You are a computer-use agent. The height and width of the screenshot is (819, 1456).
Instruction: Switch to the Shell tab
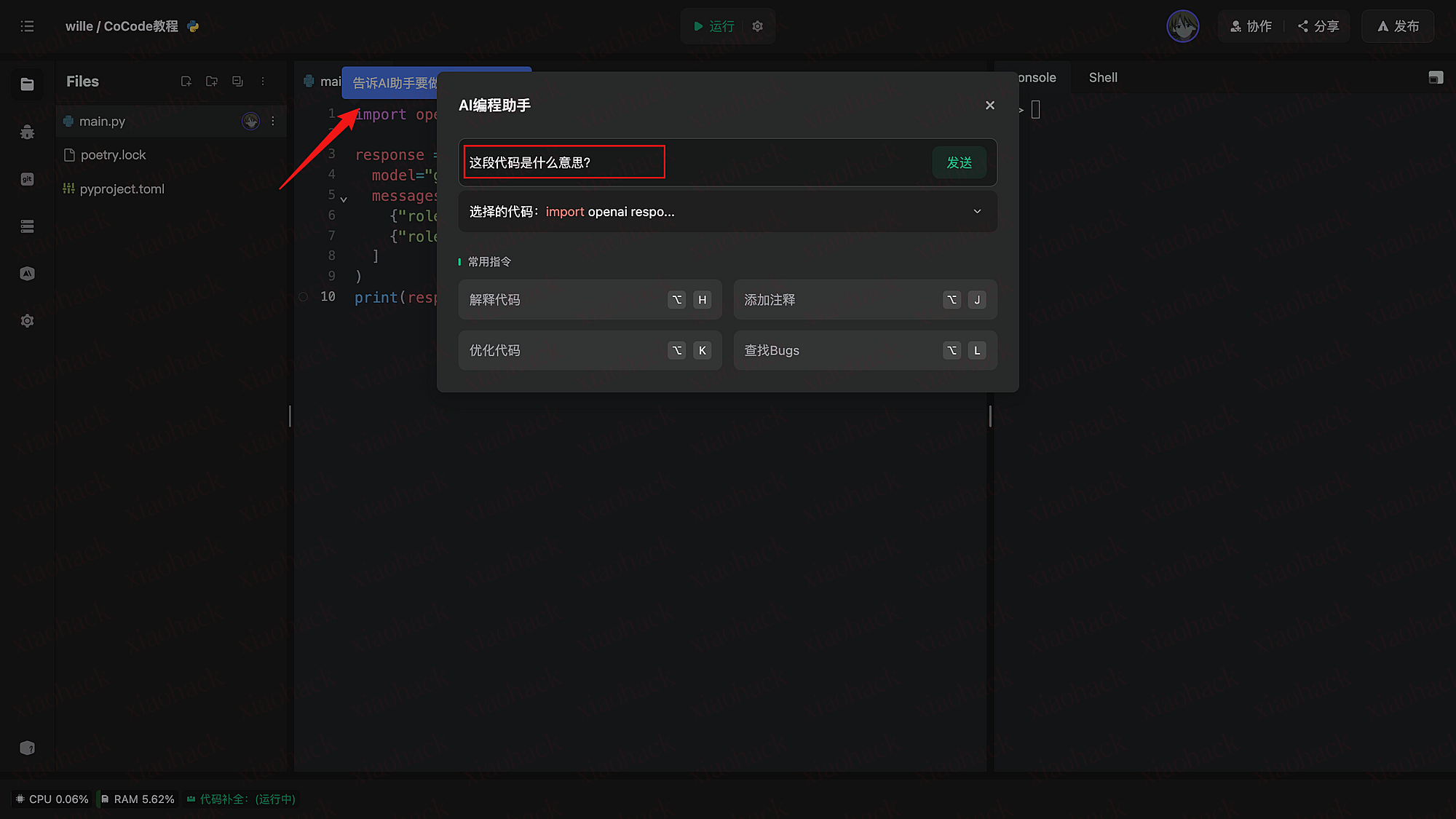pyautogui.click(x=1102, y=78)
